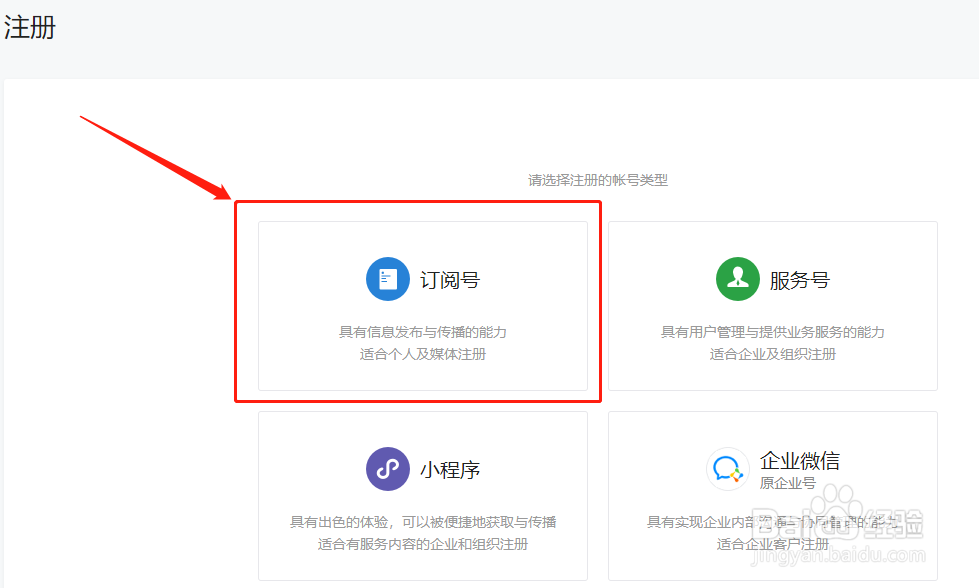Select the 订阅号 account type title
979x588 pixels.
450,280
